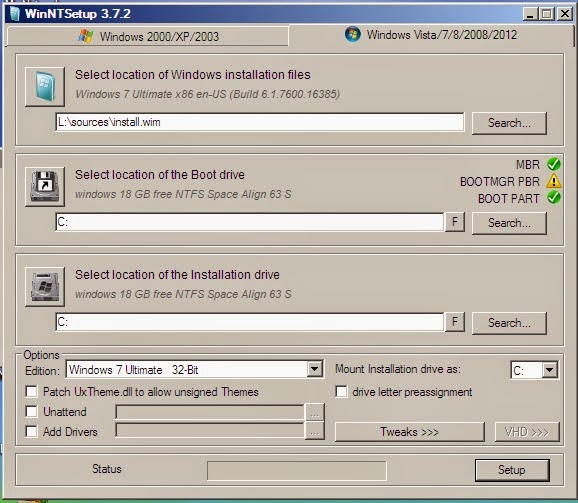
Task: Toggle the Add Drivers checkbox
Action: (32, 431)
